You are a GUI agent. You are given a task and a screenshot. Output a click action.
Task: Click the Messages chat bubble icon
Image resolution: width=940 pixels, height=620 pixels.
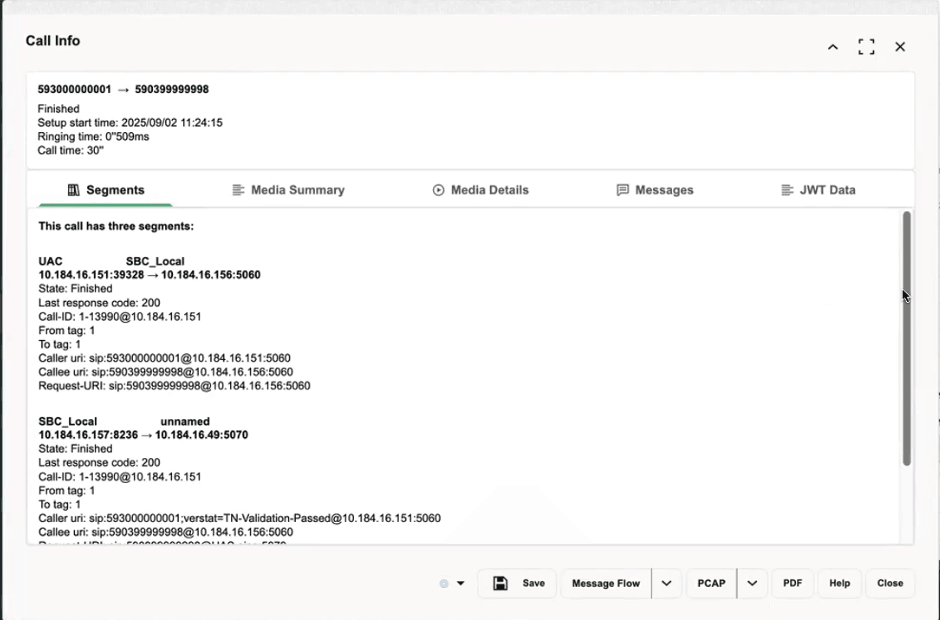tap(623, 190)
